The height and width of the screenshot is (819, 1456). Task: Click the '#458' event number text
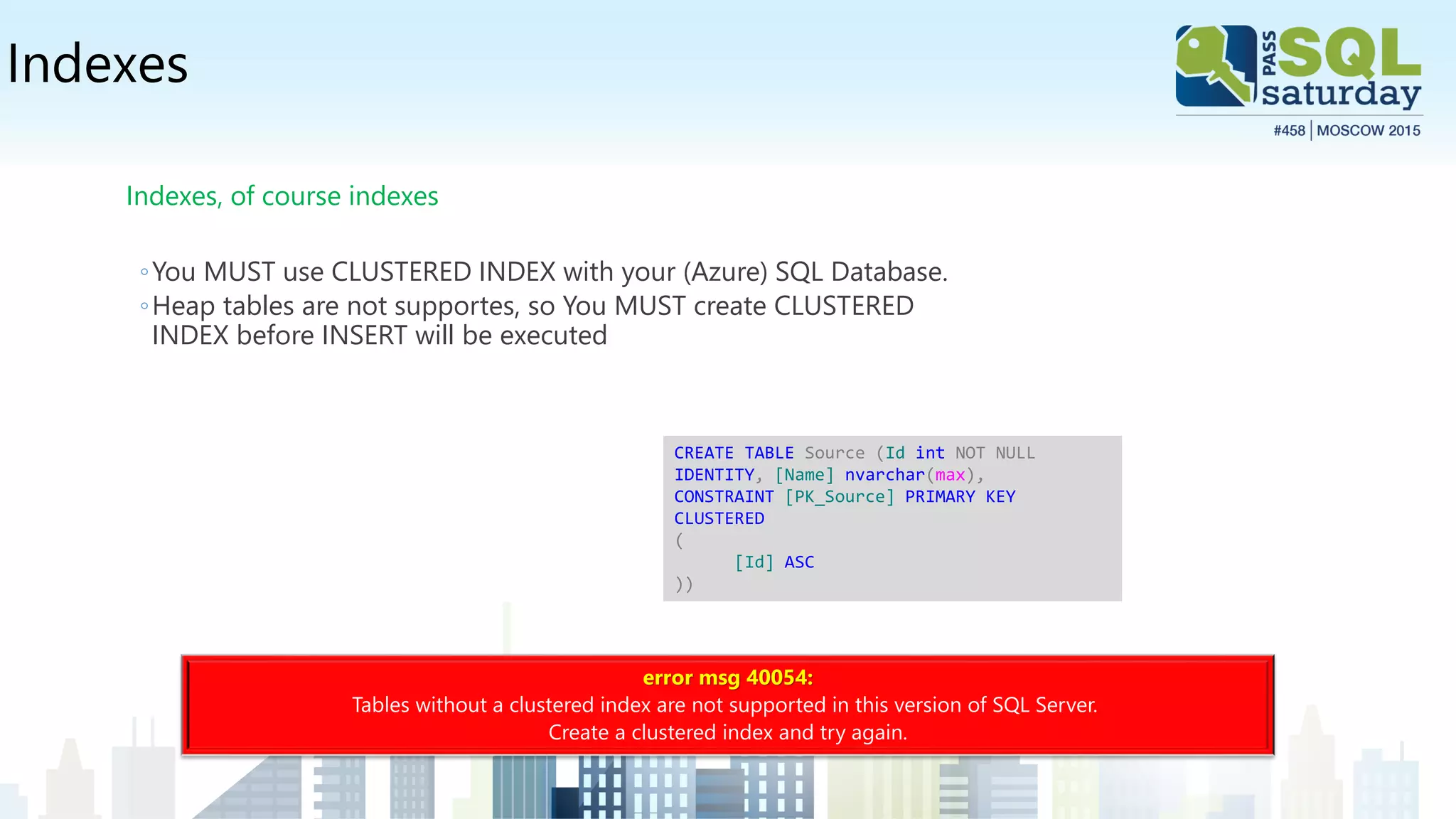pos(1289,131)
